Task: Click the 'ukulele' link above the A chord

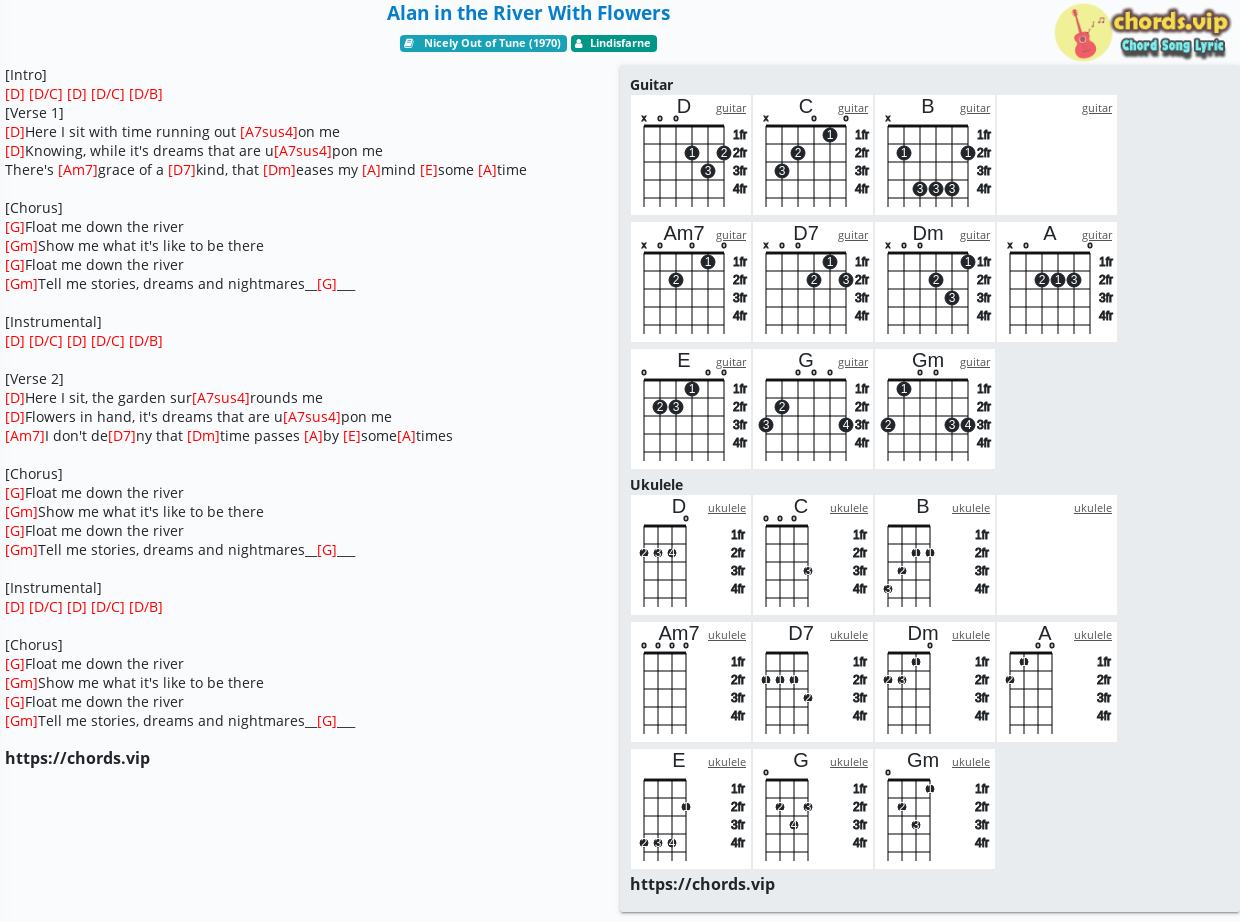Action: (1093, 635)
